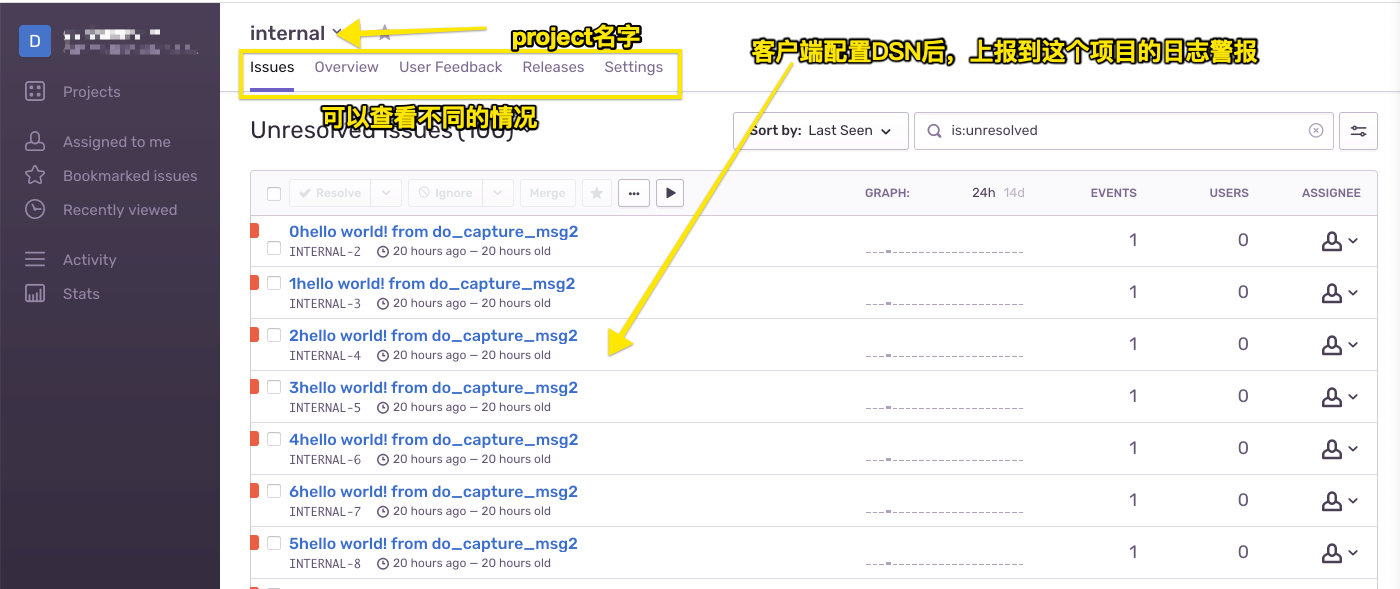Screen dimensions: 1400x589
Task: Open issue 0hello world! from do_capture_msg2
Action: (x=433, y=232)
